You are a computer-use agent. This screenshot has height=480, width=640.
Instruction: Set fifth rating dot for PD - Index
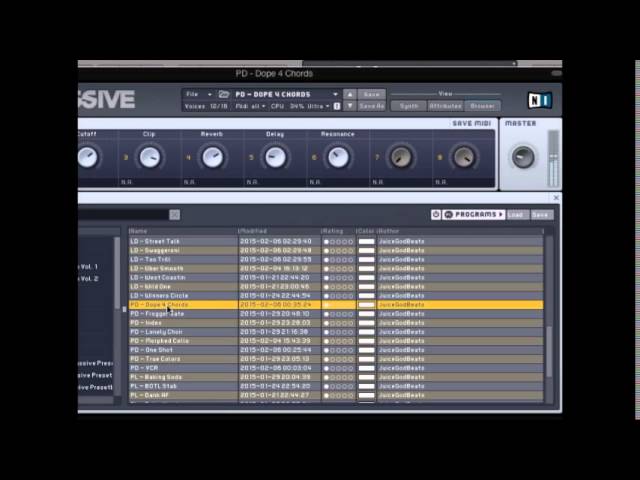click(x=351, y=323)
